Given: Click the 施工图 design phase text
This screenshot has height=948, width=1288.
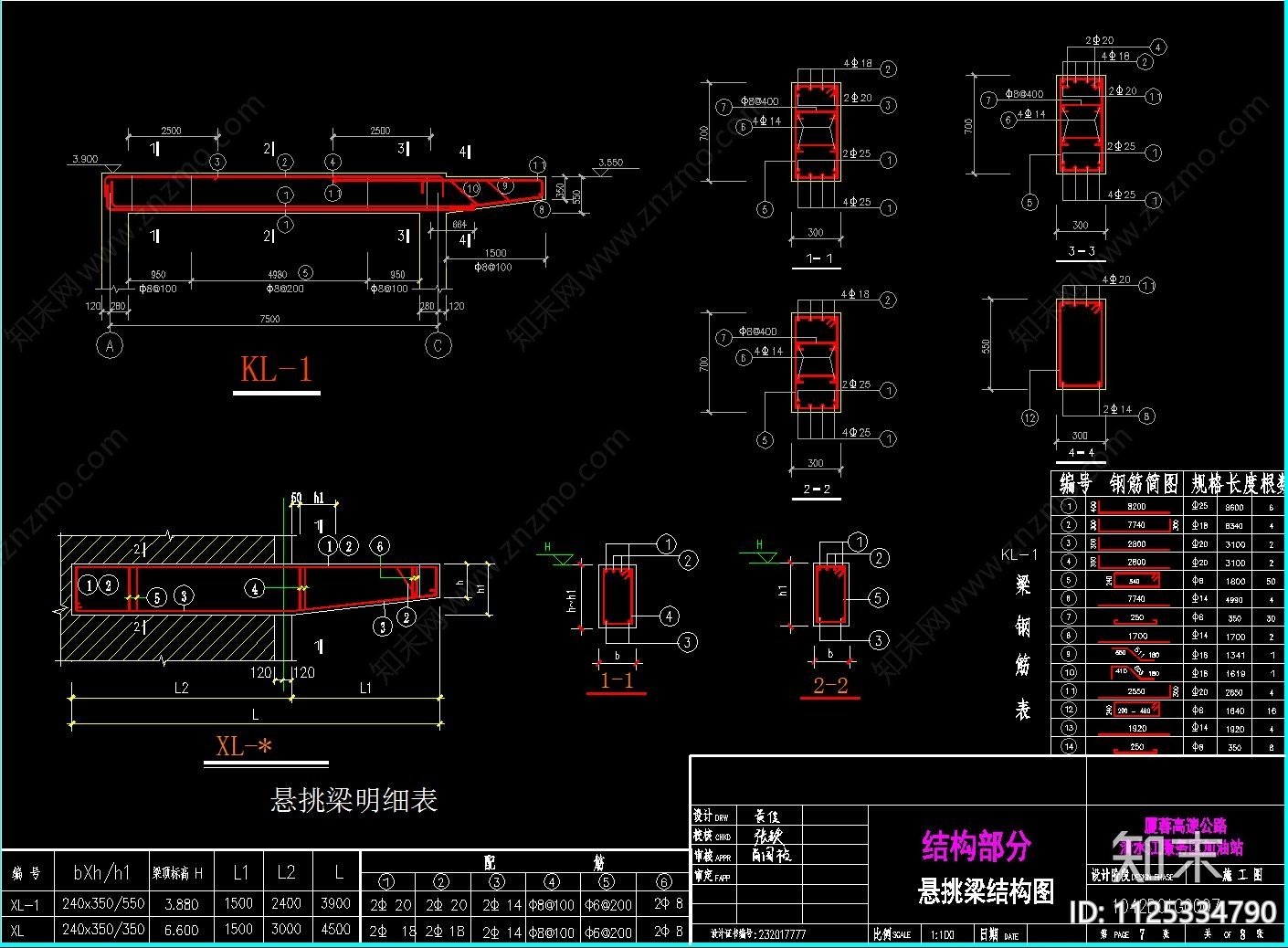Looking at the screenshot, I should tap(1243, 875).
